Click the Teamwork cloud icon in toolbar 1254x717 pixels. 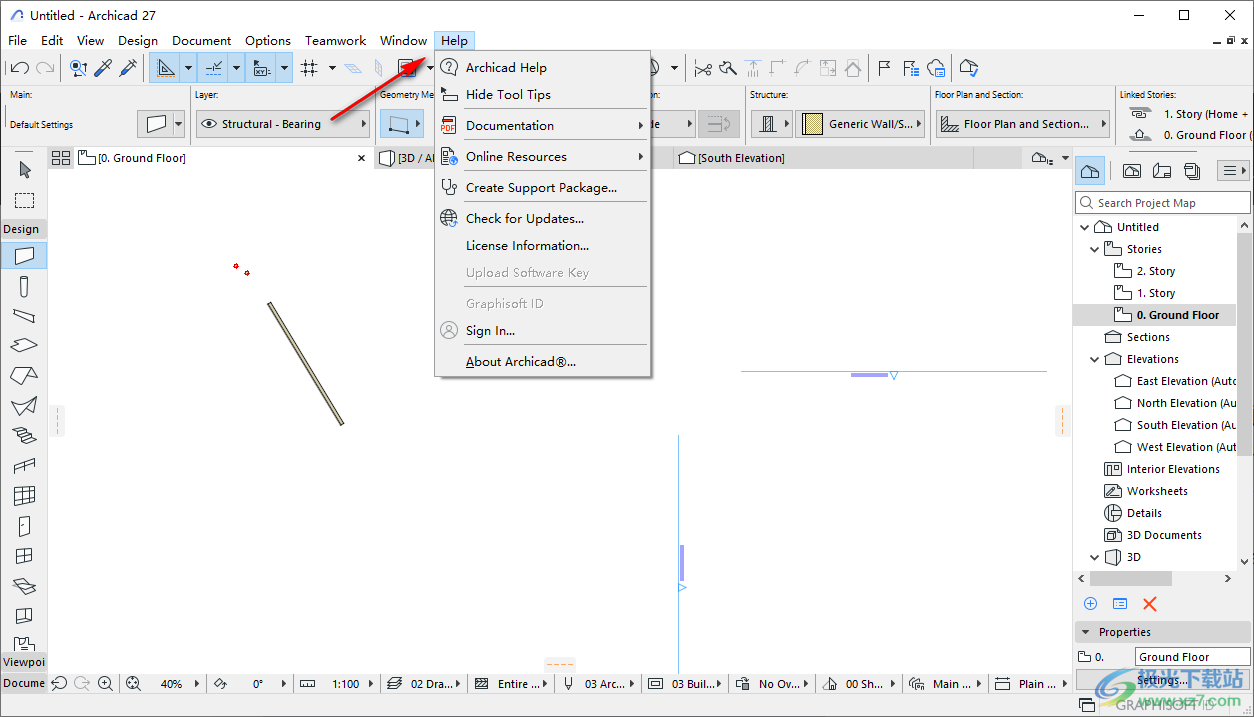pos(936,68)
